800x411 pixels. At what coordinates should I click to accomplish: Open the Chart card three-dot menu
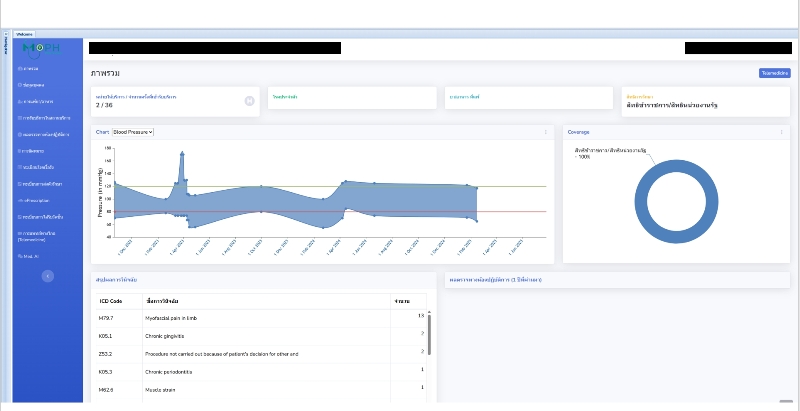coord(545,132)
